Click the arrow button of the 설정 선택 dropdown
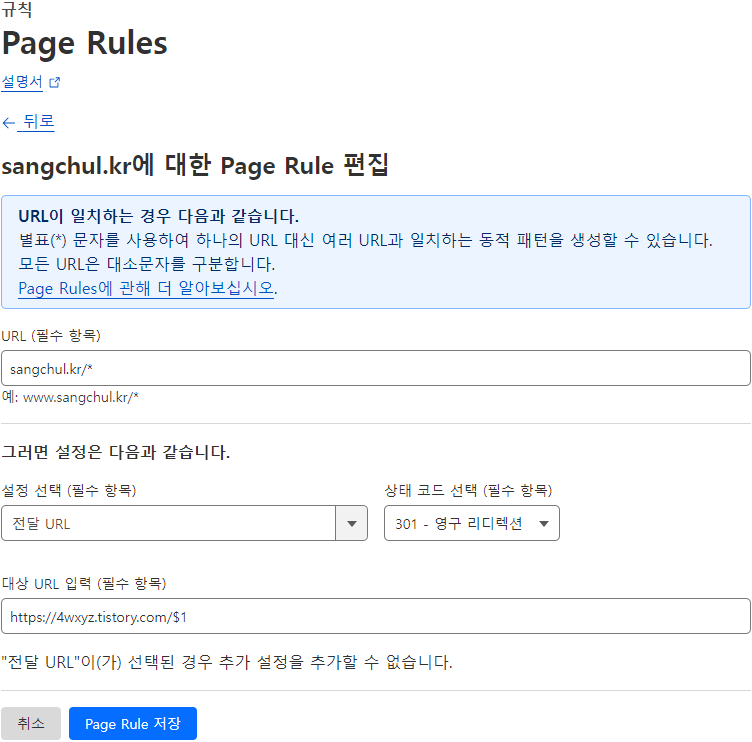752x742 pixels. click(352, 523)
